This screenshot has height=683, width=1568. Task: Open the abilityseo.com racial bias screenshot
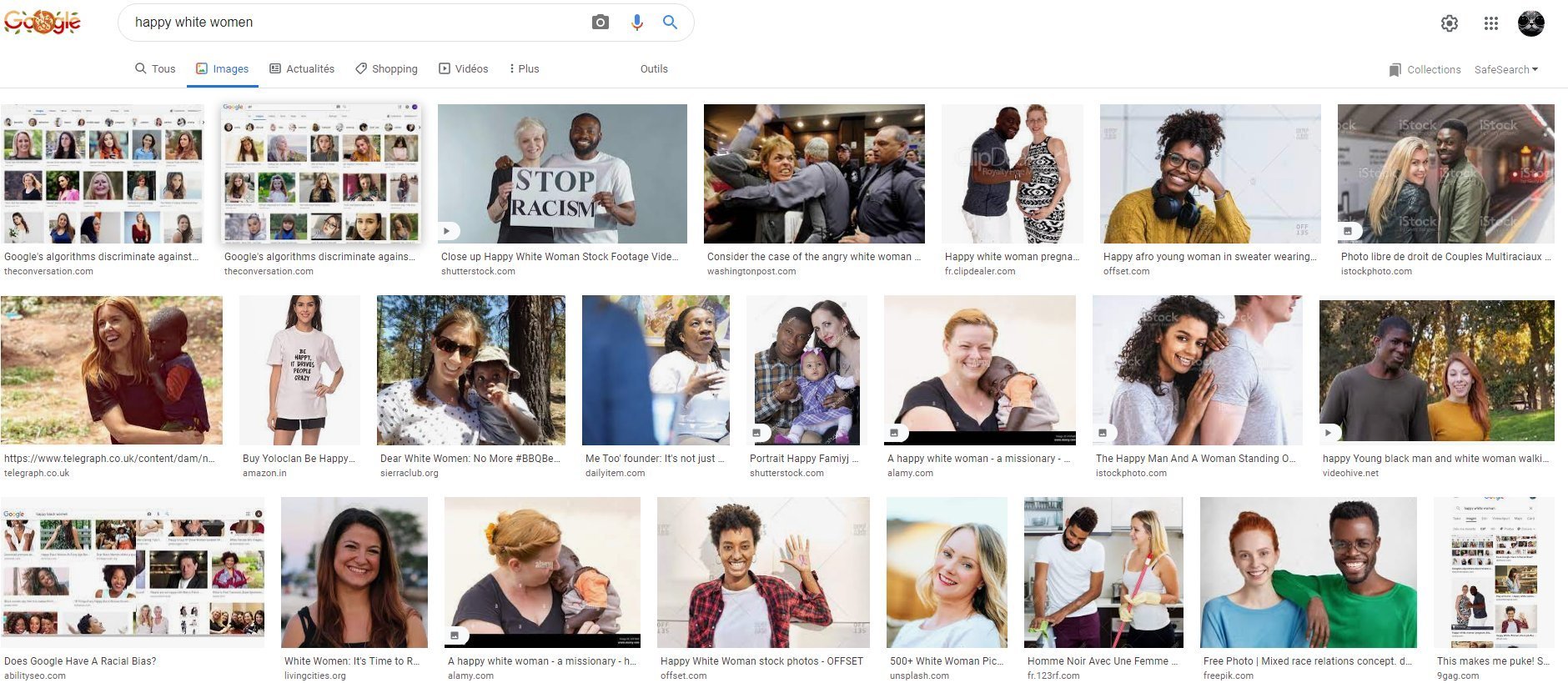tap(133, 572)
